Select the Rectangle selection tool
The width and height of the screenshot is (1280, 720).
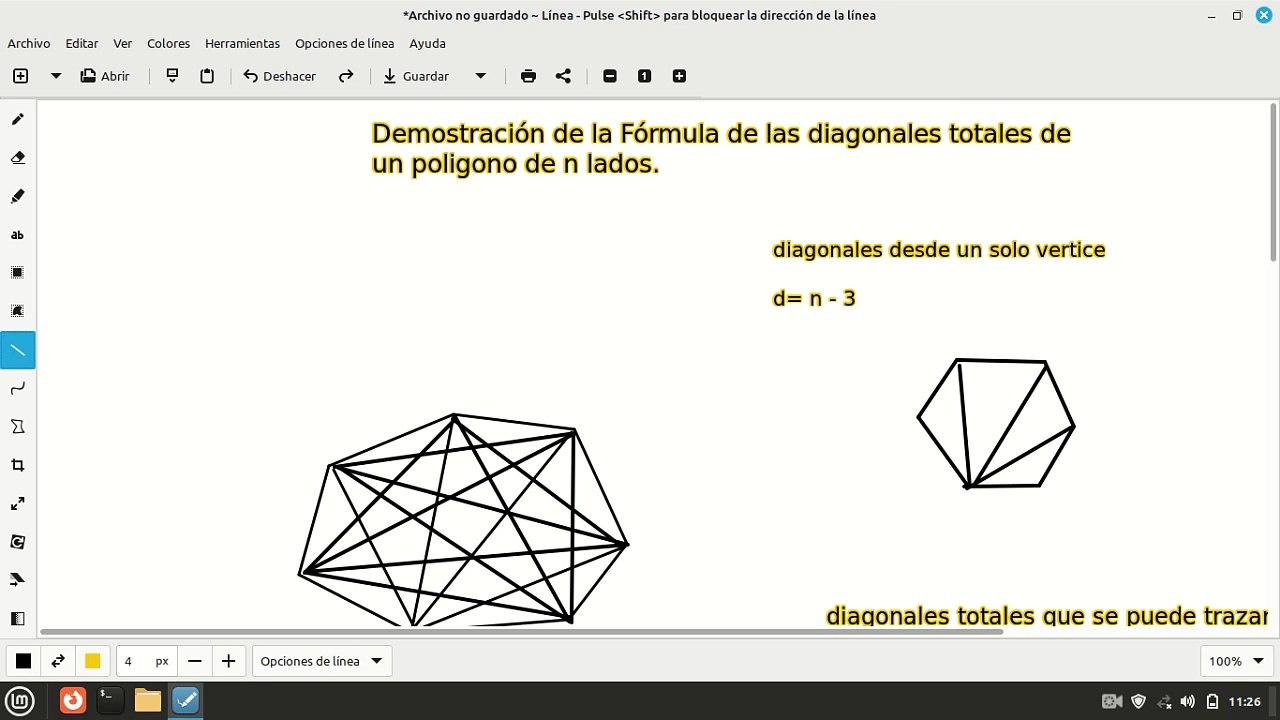click(x=17, y=273)
